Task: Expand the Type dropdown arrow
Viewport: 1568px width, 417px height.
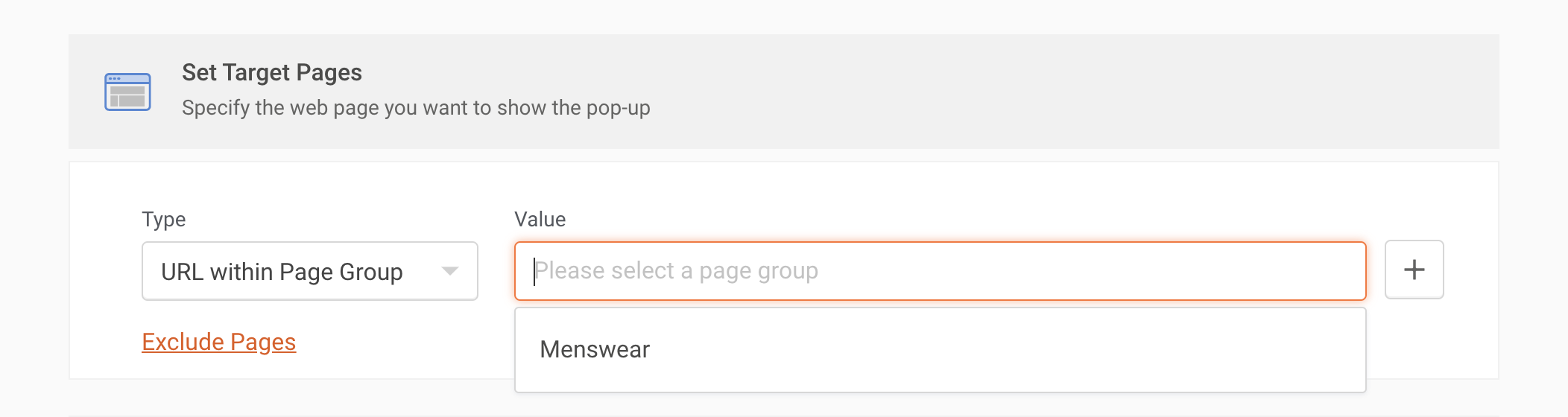Action: [449, 271]
